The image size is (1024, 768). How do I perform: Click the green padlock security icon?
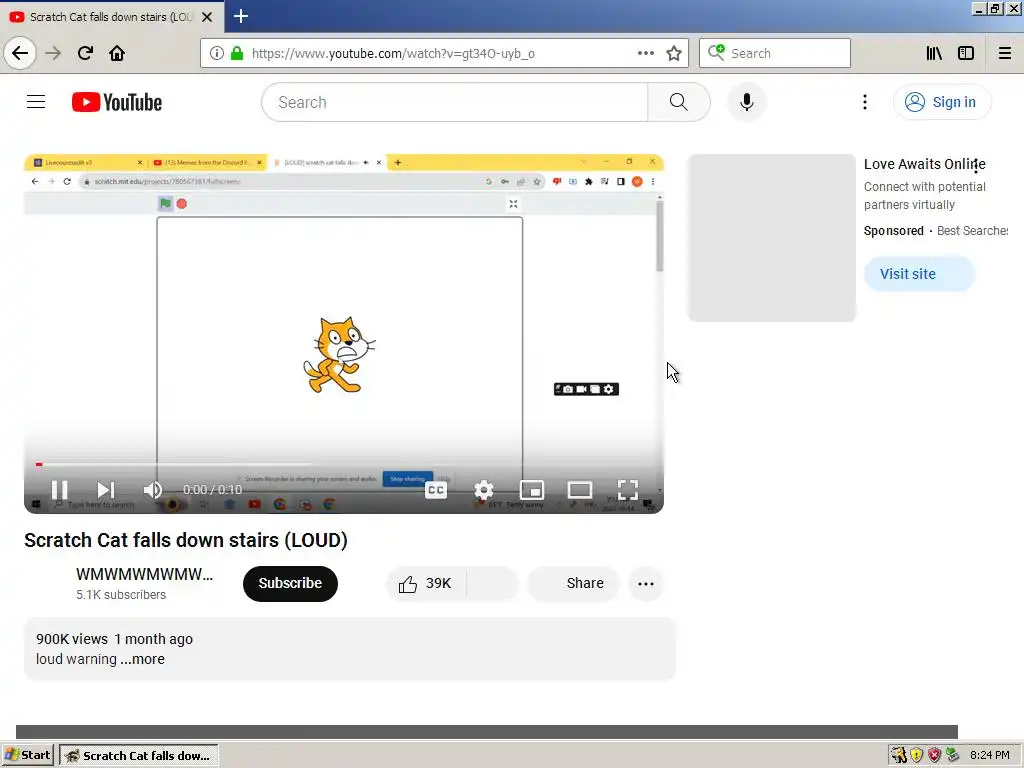(236, 53)
